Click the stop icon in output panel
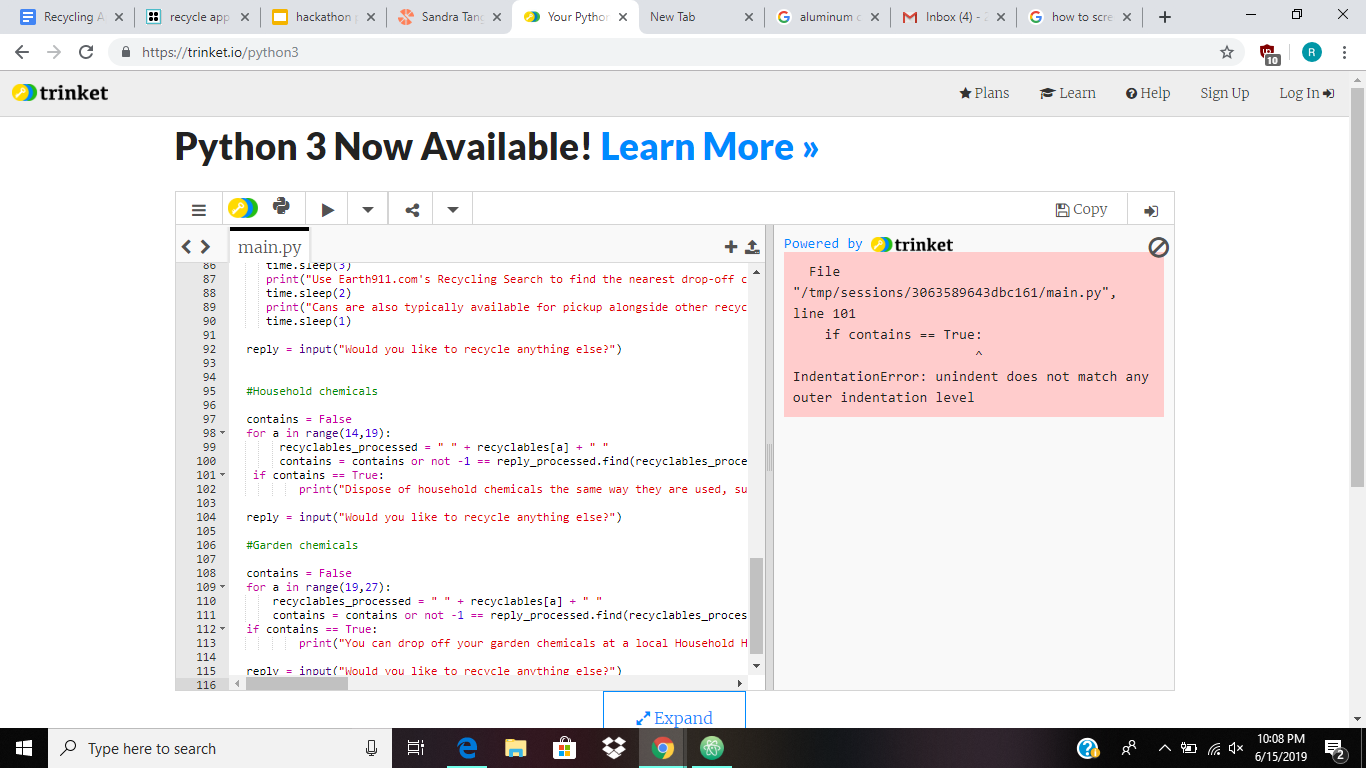This screenshot has height=768, width=1366. tap(1158, 247)
